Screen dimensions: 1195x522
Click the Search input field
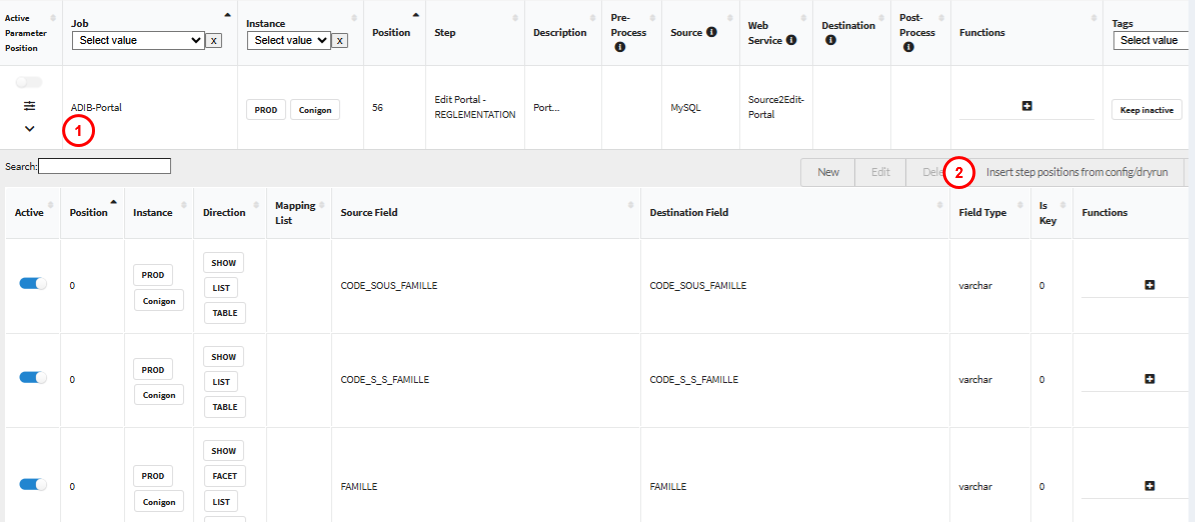(104, 166)
